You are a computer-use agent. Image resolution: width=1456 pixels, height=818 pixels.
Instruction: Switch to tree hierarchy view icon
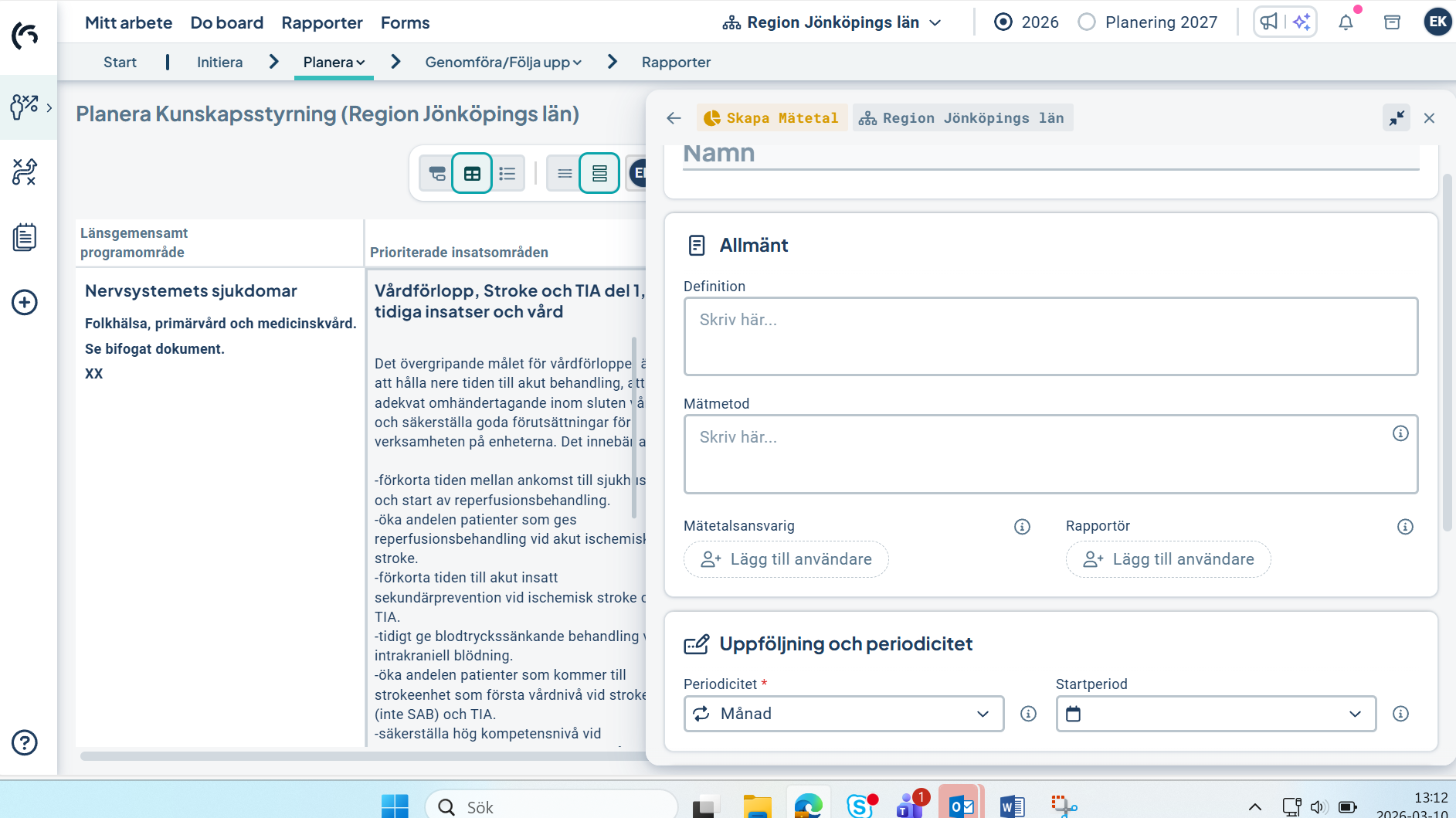(x=436, y=173)
